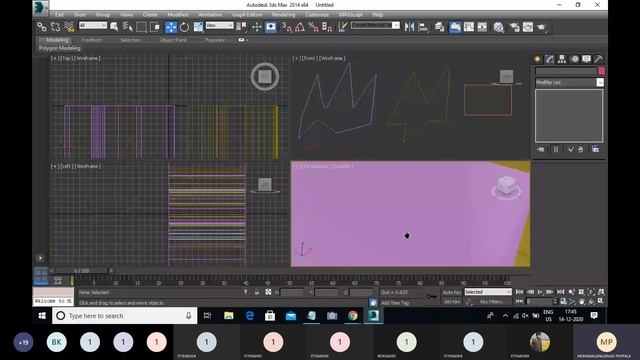This screenshot has height=360, width=640.
Task: Click the object color swatch
Action: coord(601,71)
